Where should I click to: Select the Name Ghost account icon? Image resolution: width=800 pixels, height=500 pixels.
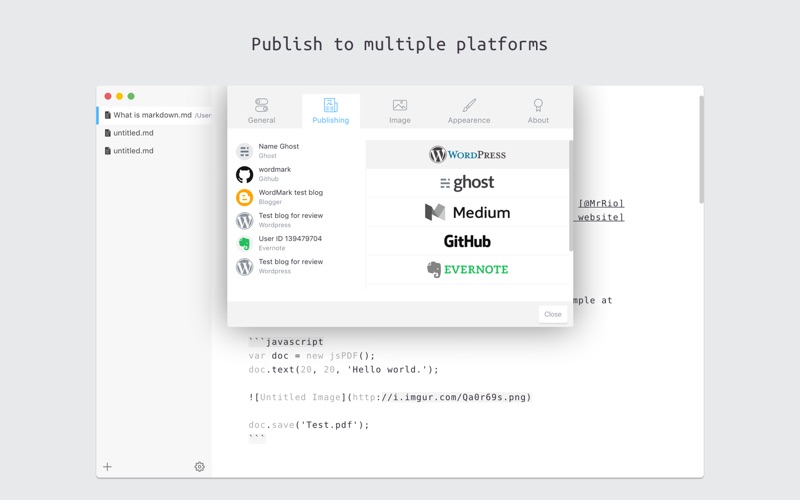244,151
